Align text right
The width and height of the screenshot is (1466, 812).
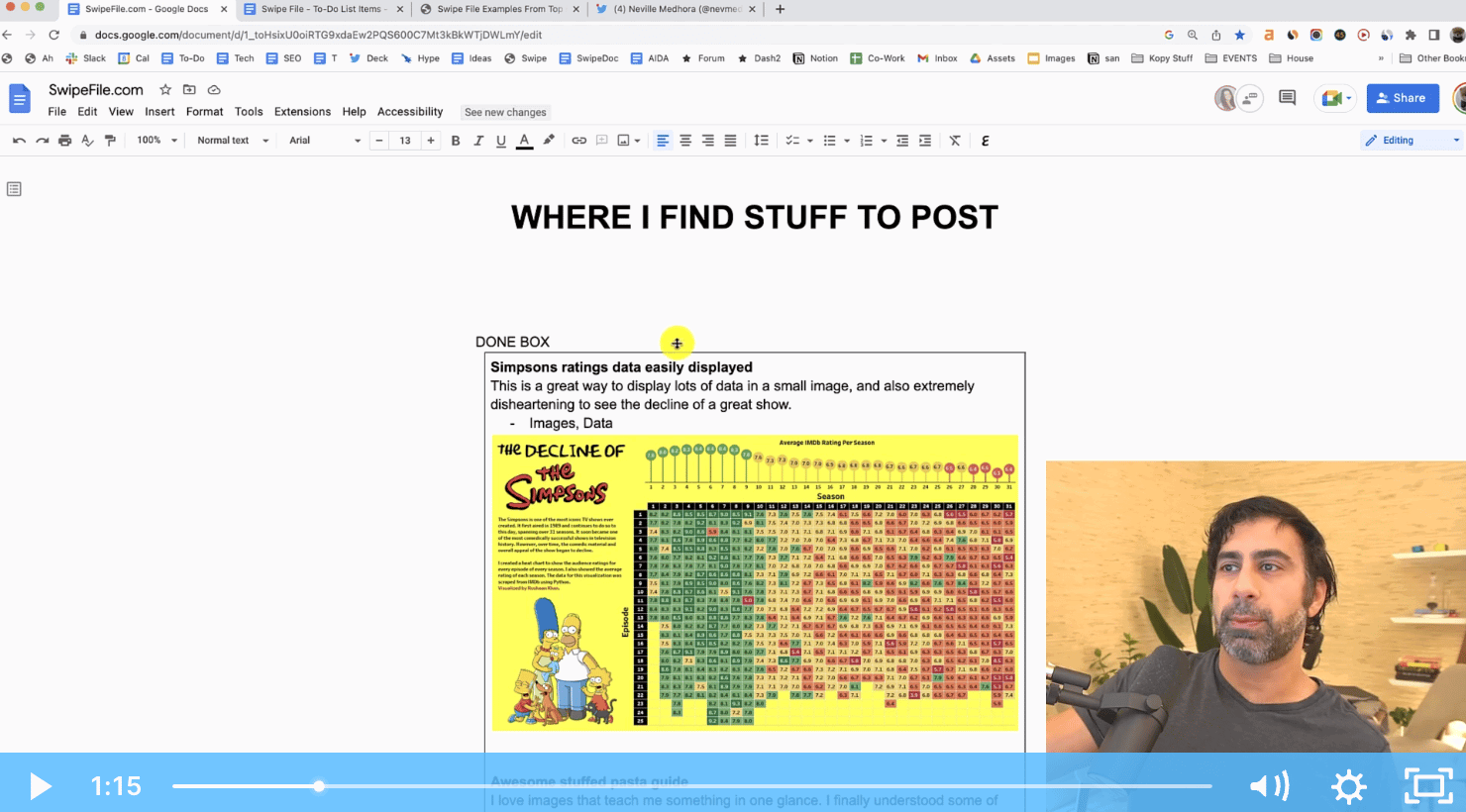click(708, 141)
